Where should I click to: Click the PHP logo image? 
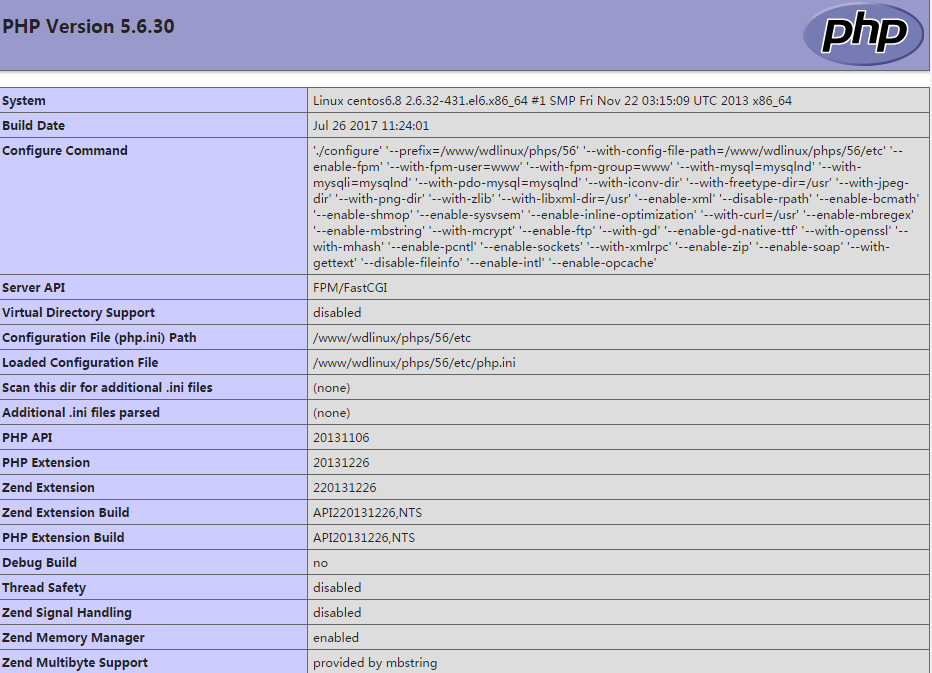point(863,34)
